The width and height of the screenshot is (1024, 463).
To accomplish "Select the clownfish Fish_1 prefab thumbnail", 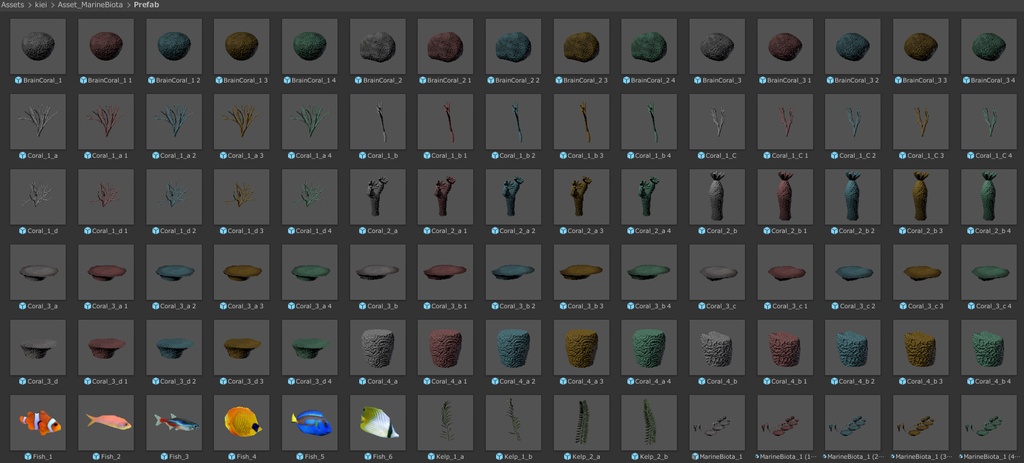I will [x=38, y=423].
